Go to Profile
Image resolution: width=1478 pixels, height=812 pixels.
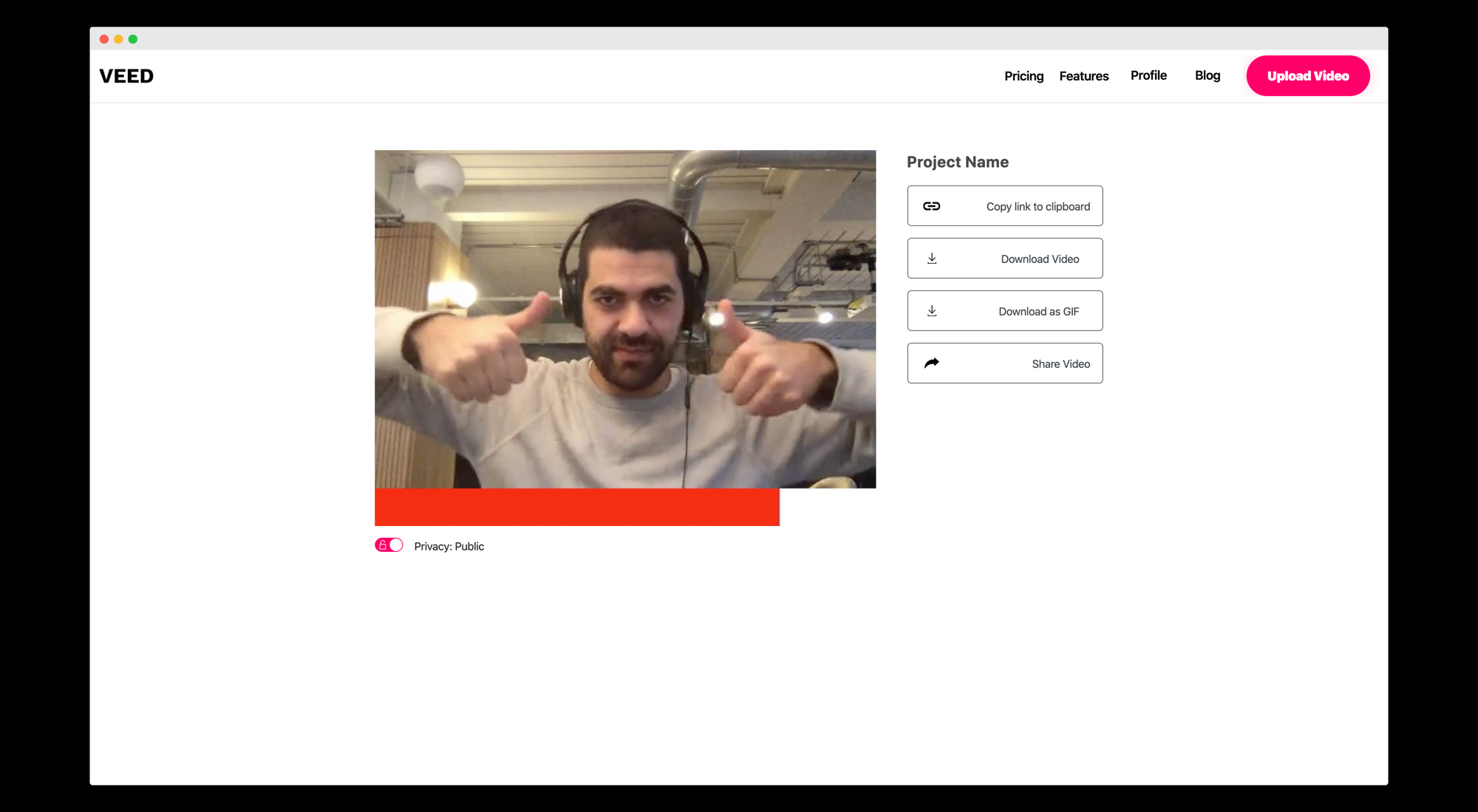pyautogui.click(x=1148, y=75)
